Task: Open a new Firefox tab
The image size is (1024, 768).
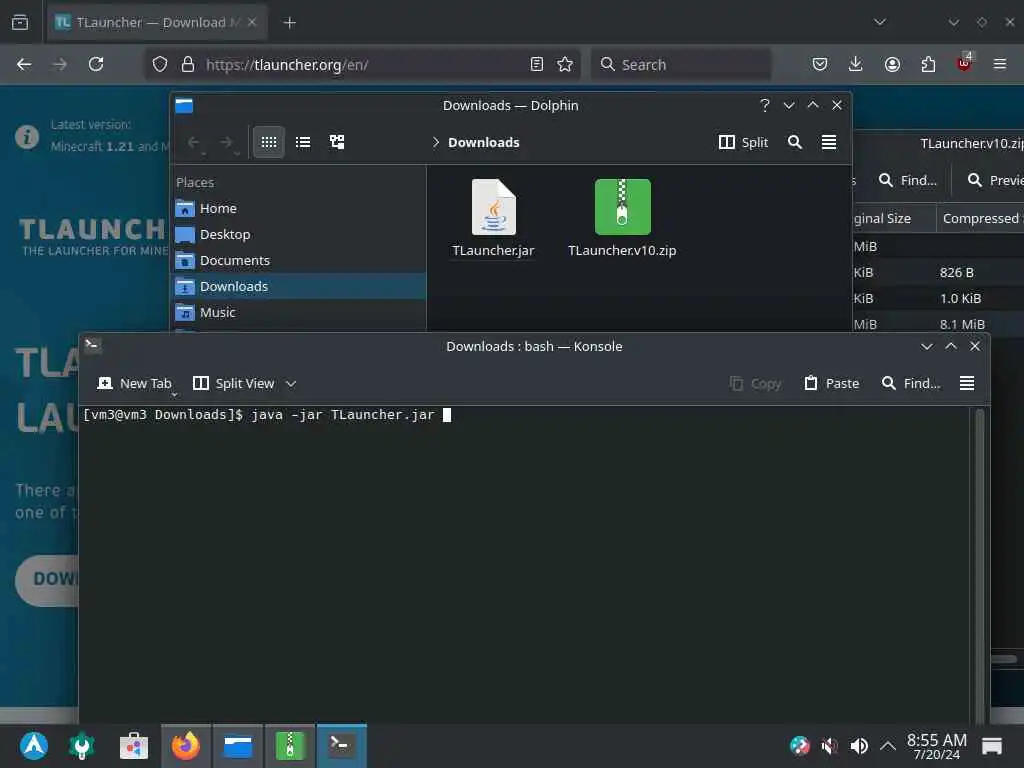Action: click(289, 23)
